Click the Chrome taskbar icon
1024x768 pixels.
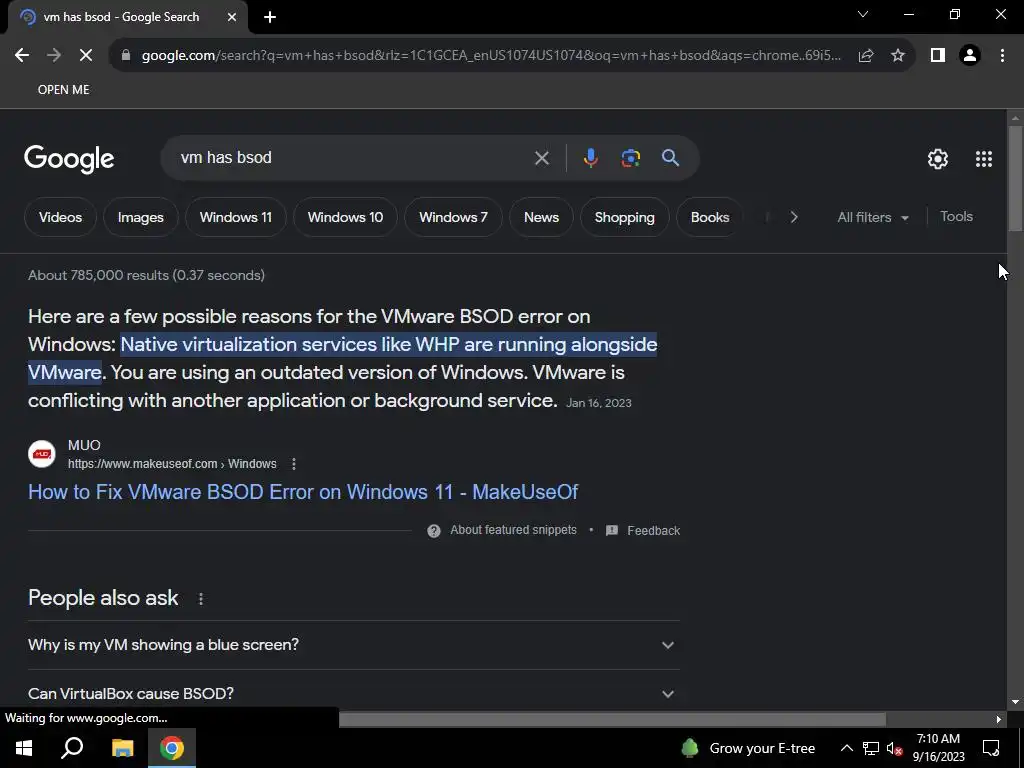coord(172,748)
